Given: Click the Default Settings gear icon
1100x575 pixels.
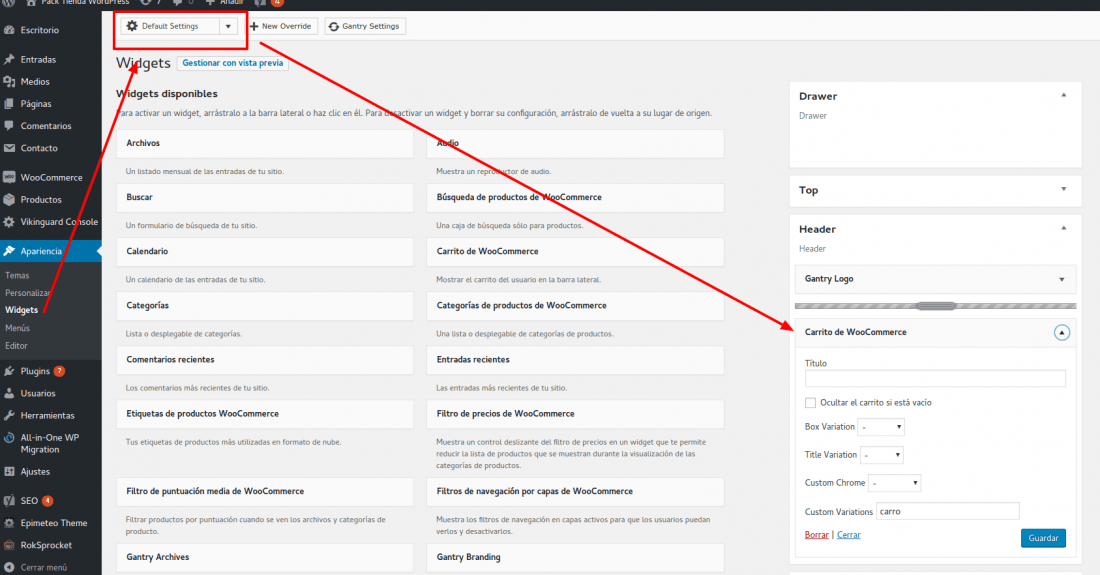Looking at the screenshot, I should click(132, 26).
